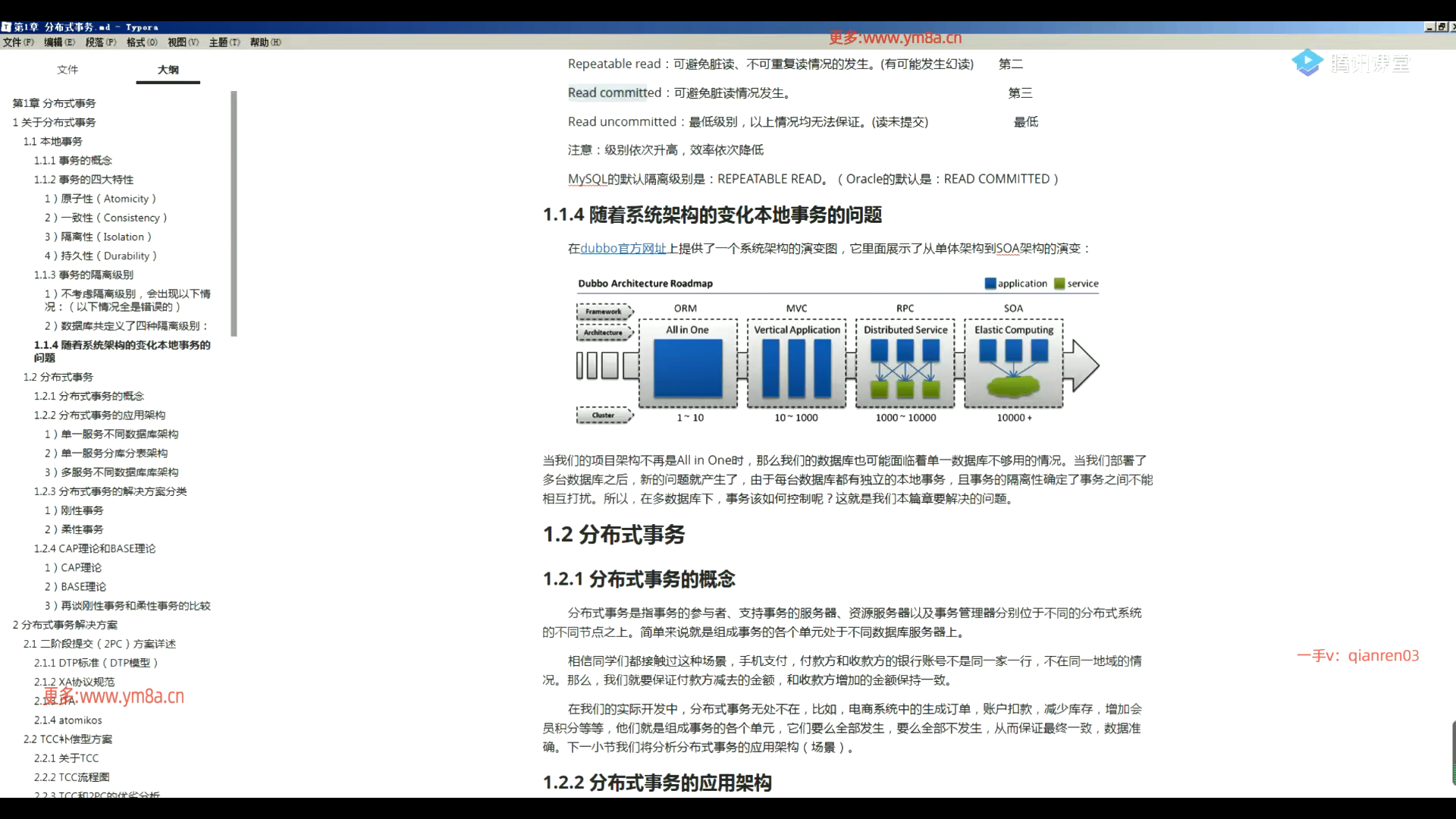Go to outline entry 1.2.4 CAP理论和BASE理论
This screenshot has height=819, width=1456.
[x=94, y=548]
